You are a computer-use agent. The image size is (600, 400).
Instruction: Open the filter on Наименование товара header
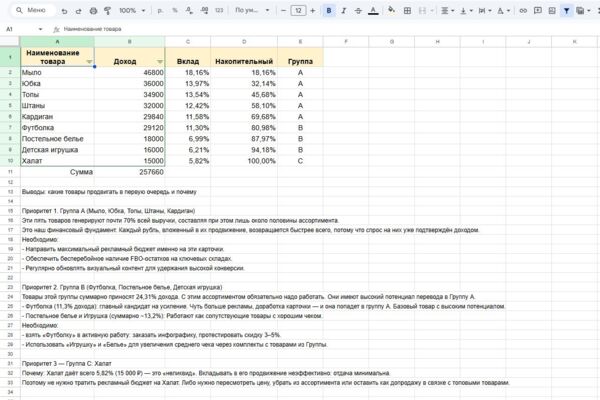(89, 62)
